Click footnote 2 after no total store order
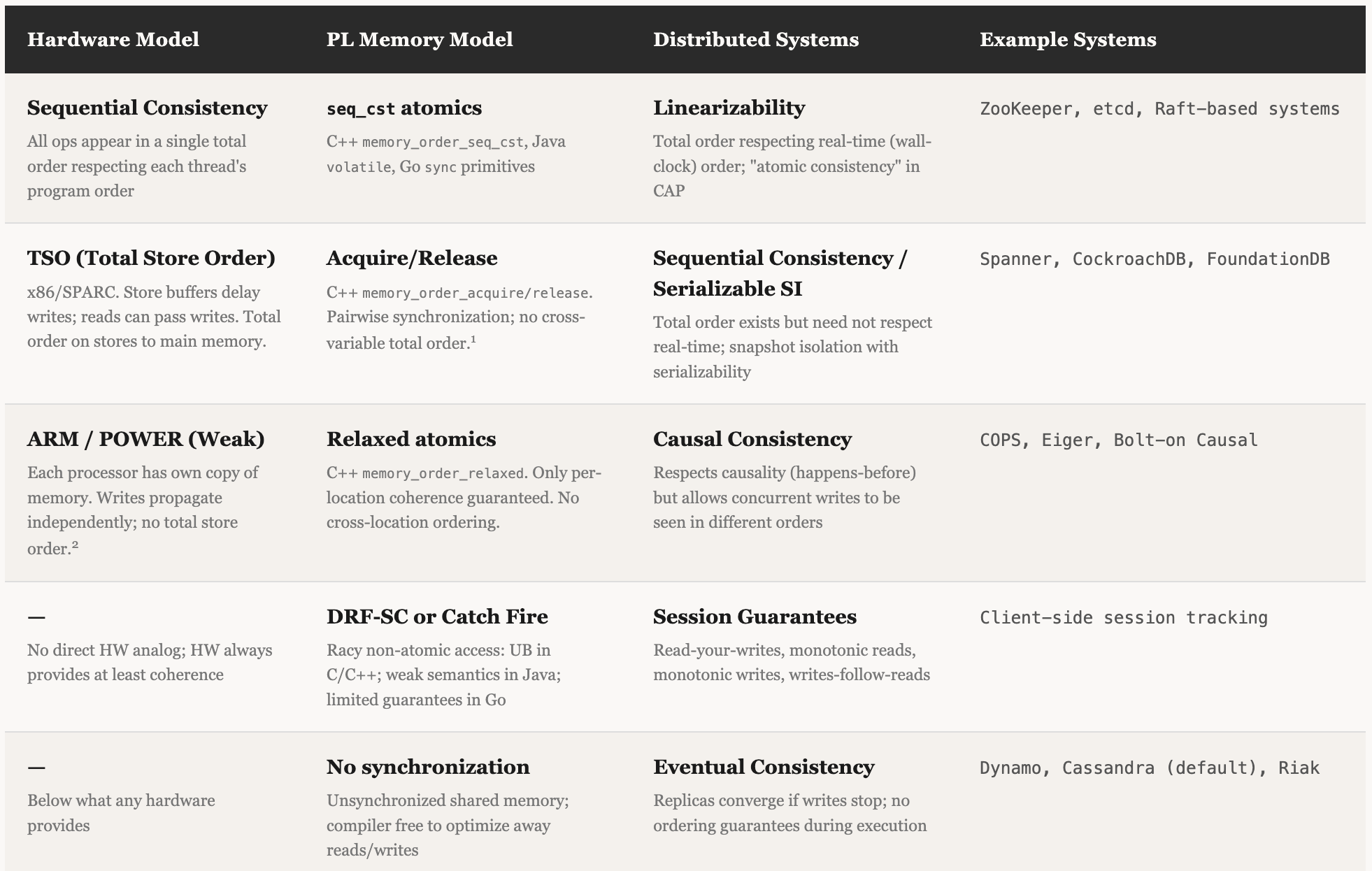Screen dimensions: 1372x871 click(75, 545)
